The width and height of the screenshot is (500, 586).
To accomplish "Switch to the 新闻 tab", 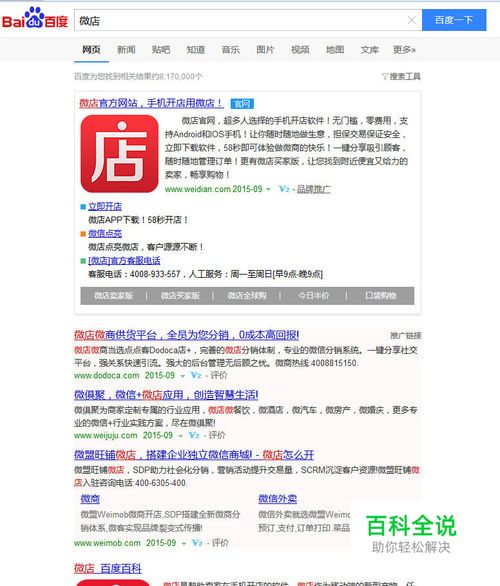I will click(x=126, y=50).
